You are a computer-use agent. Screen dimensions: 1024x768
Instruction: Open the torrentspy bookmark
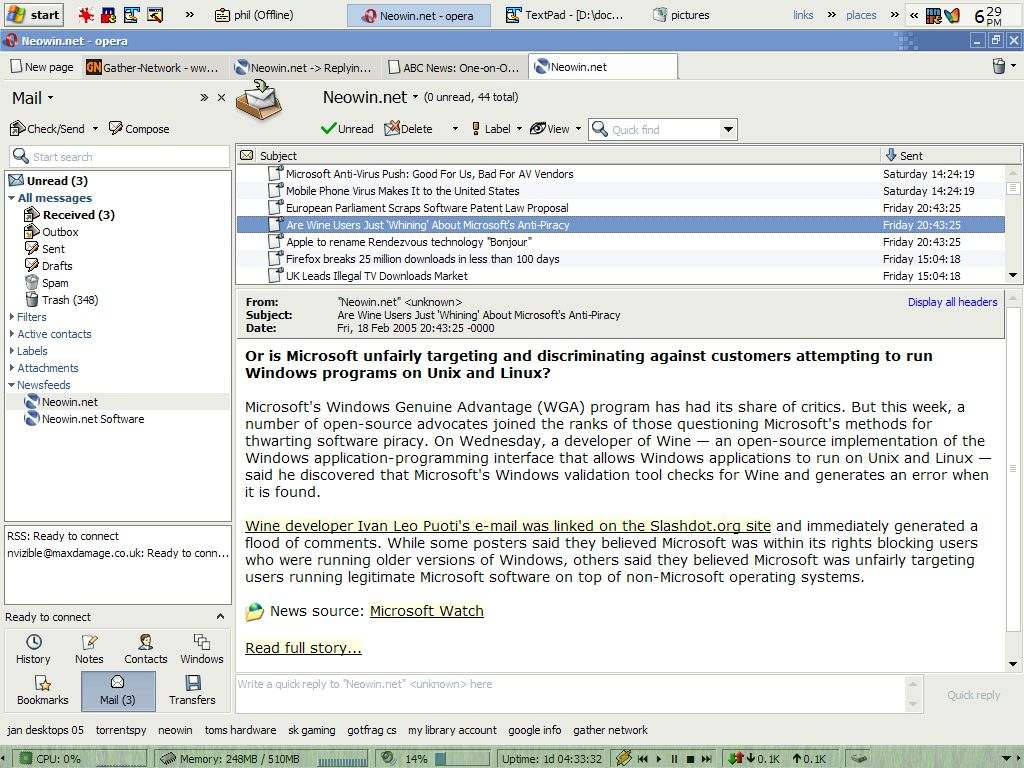point(121,729)
